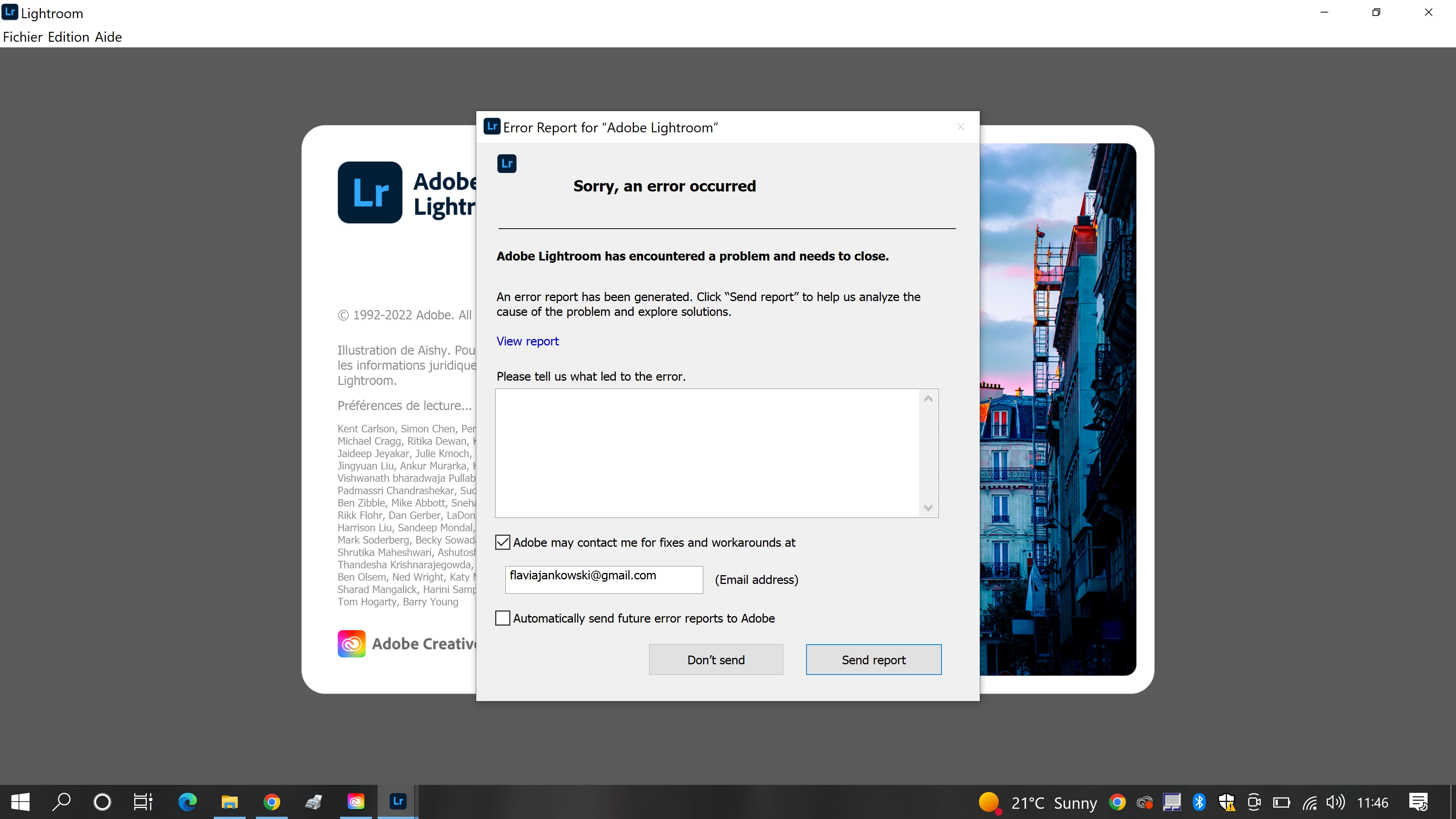
Task: Open the clock showing 11:46
Action: tap(1372, 803)
